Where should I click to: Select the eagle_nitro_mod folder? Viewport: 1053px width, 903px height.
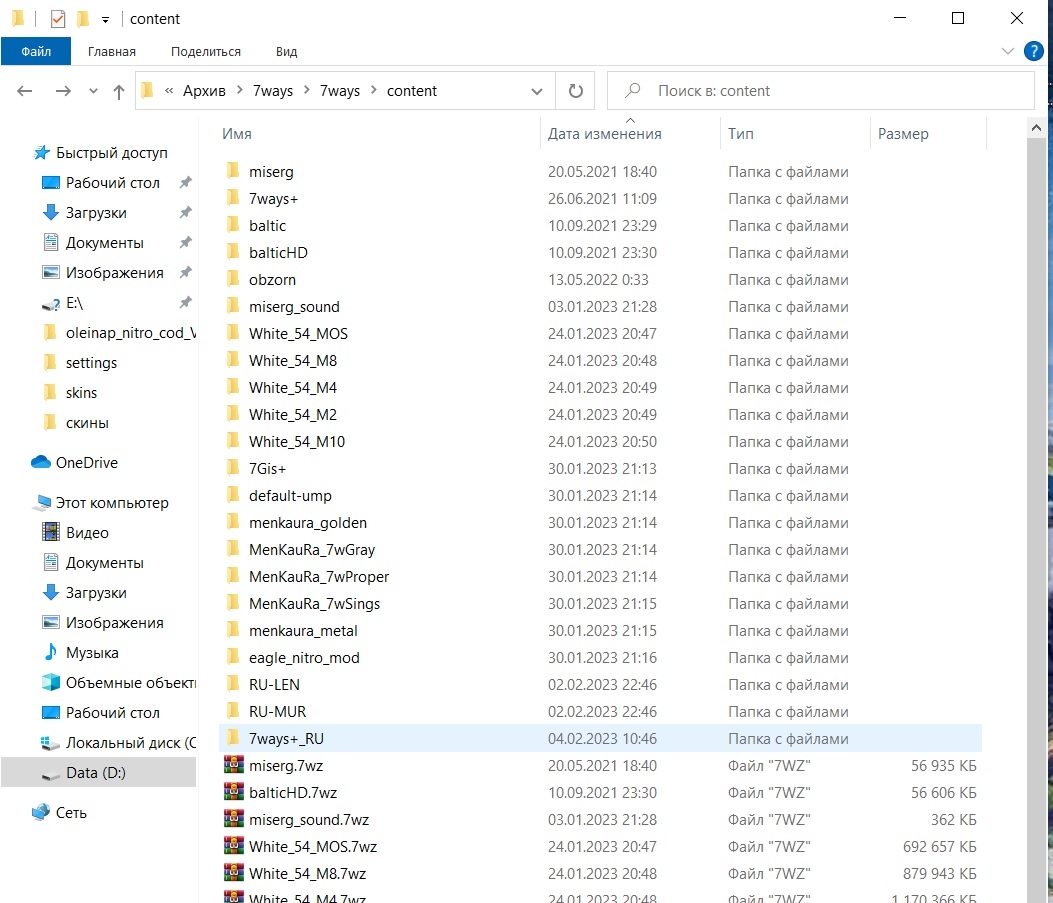click(304, 658)
